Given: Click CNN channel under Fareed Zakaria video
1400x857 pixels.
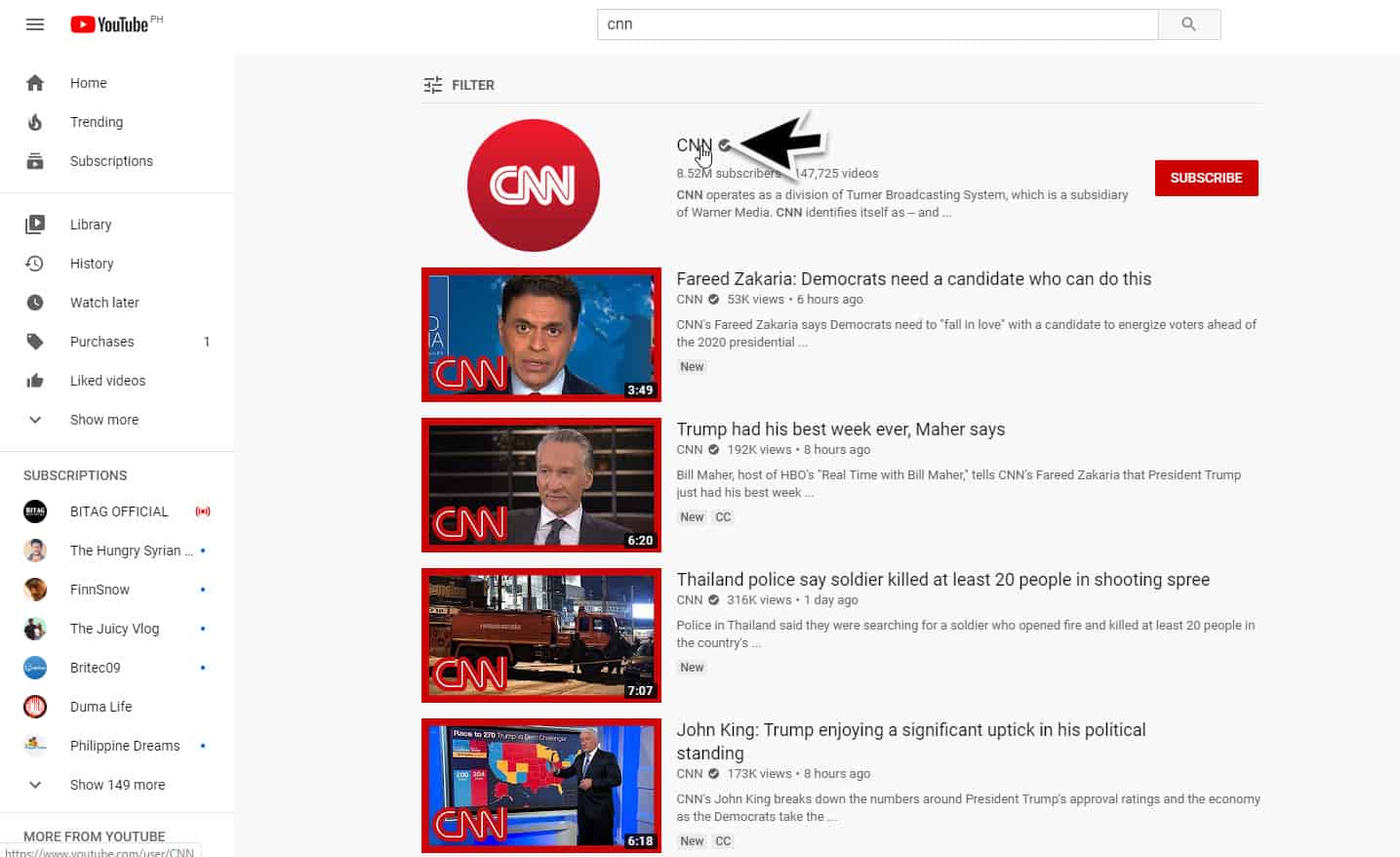Looking at the screenshot, I should (689, 300).
